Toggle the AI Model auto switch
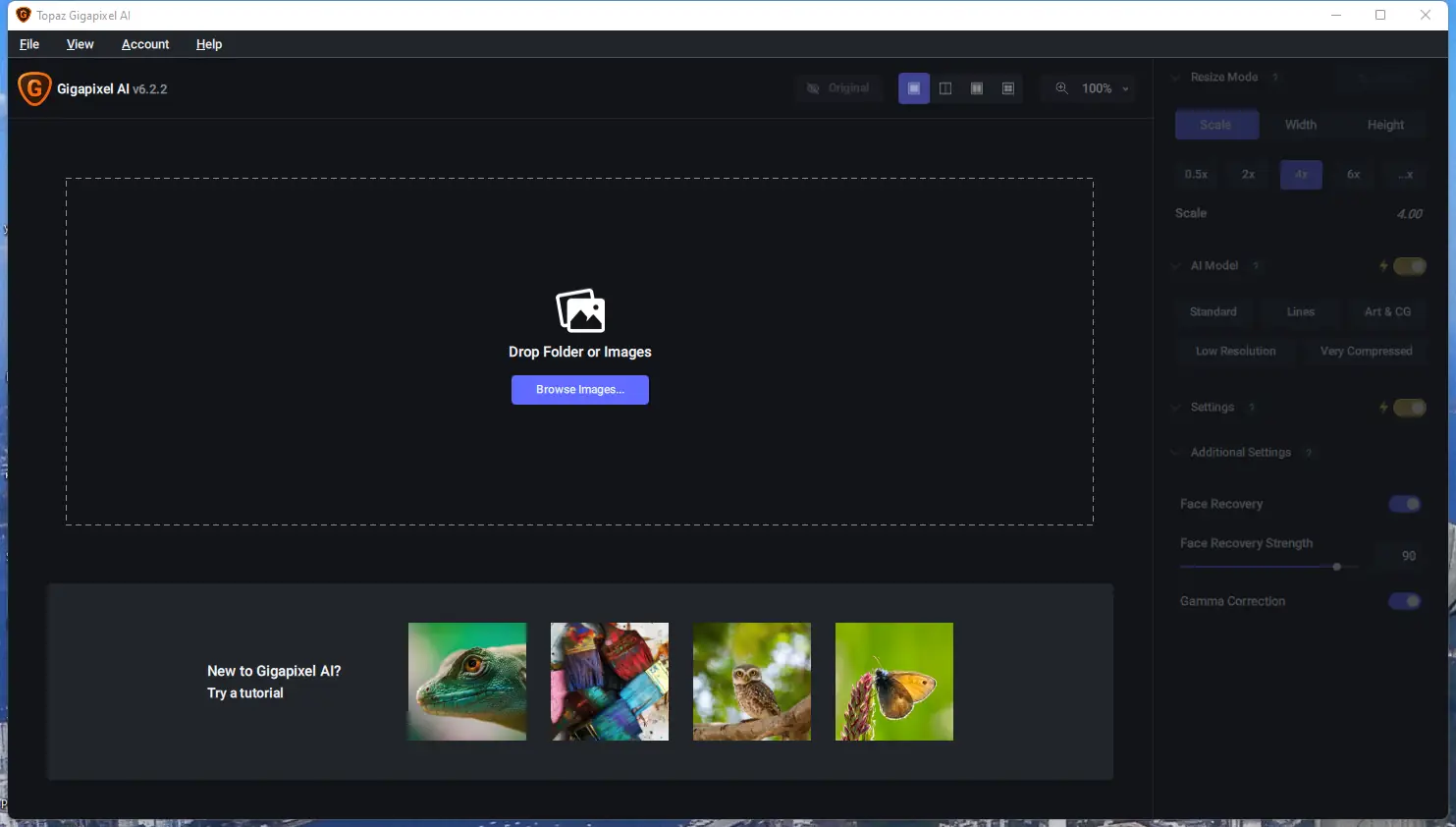Image resolution: width=1456 pixels, height=827 pixels. point(1410,266)
